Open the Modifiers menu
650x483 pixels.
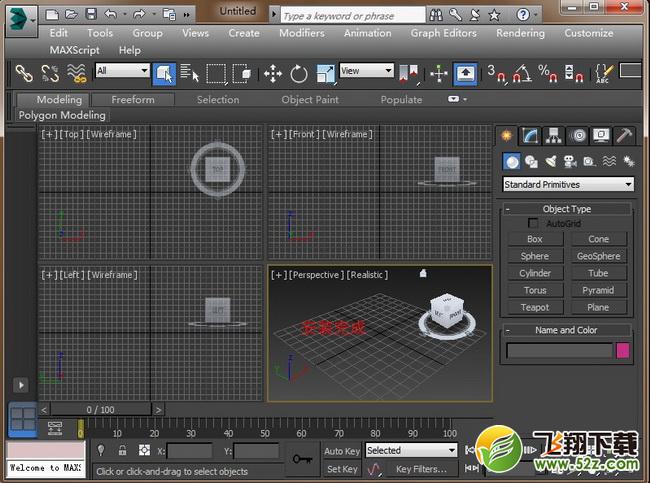tap(302, 33)
